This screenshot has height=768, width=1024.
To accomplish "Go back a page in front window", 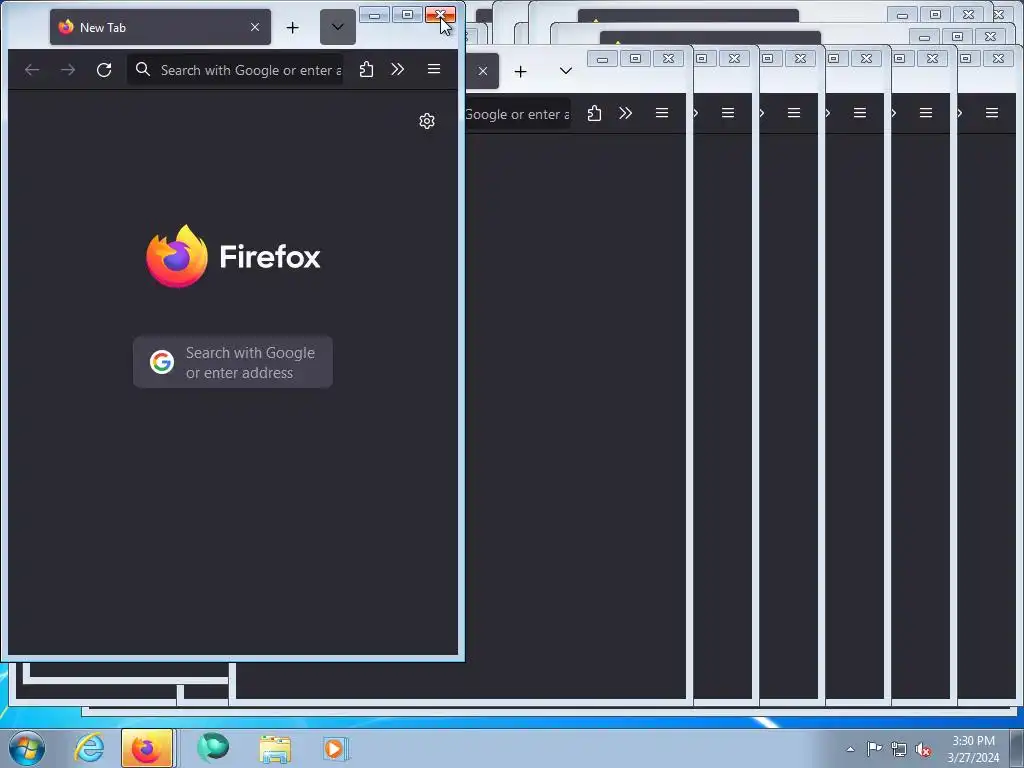I will click(32, 69).
